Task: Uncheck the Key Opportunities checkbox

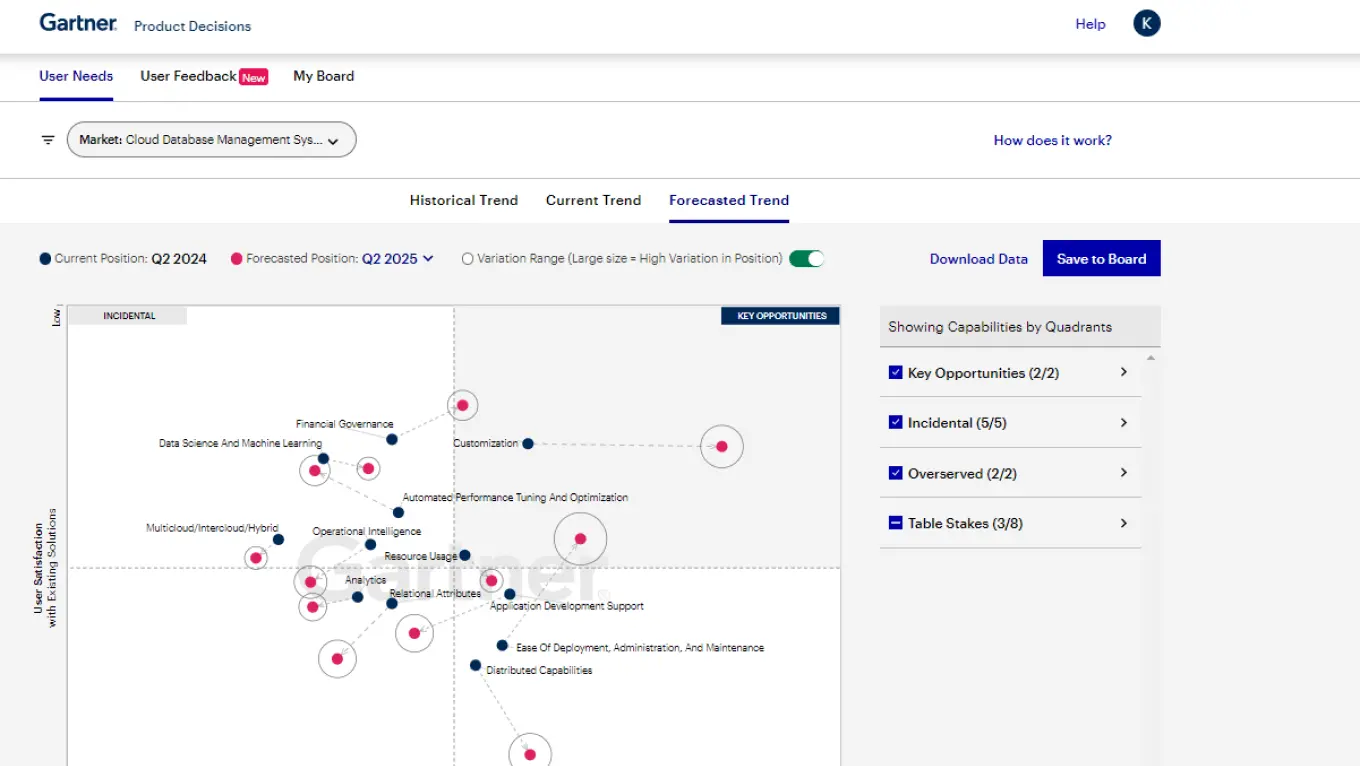Action: pyautogui.click(x=896, y=372)
